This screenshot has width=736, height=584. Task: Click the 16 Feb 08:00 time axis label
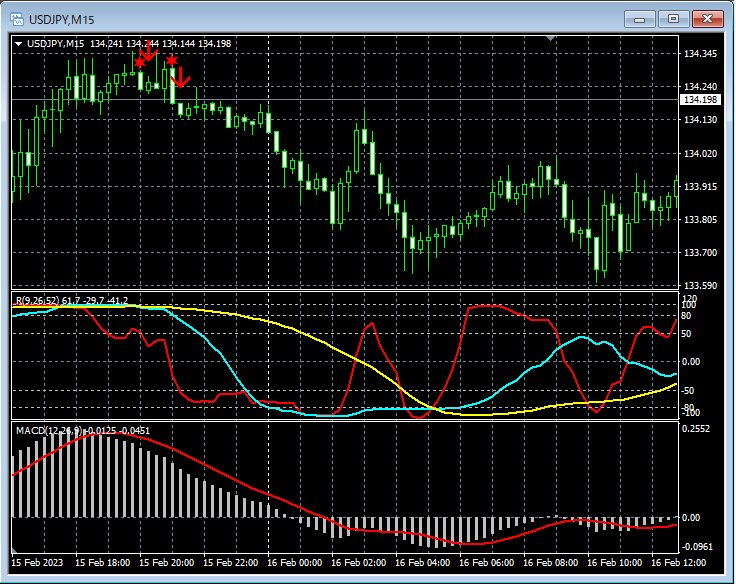tap(552, 563)
